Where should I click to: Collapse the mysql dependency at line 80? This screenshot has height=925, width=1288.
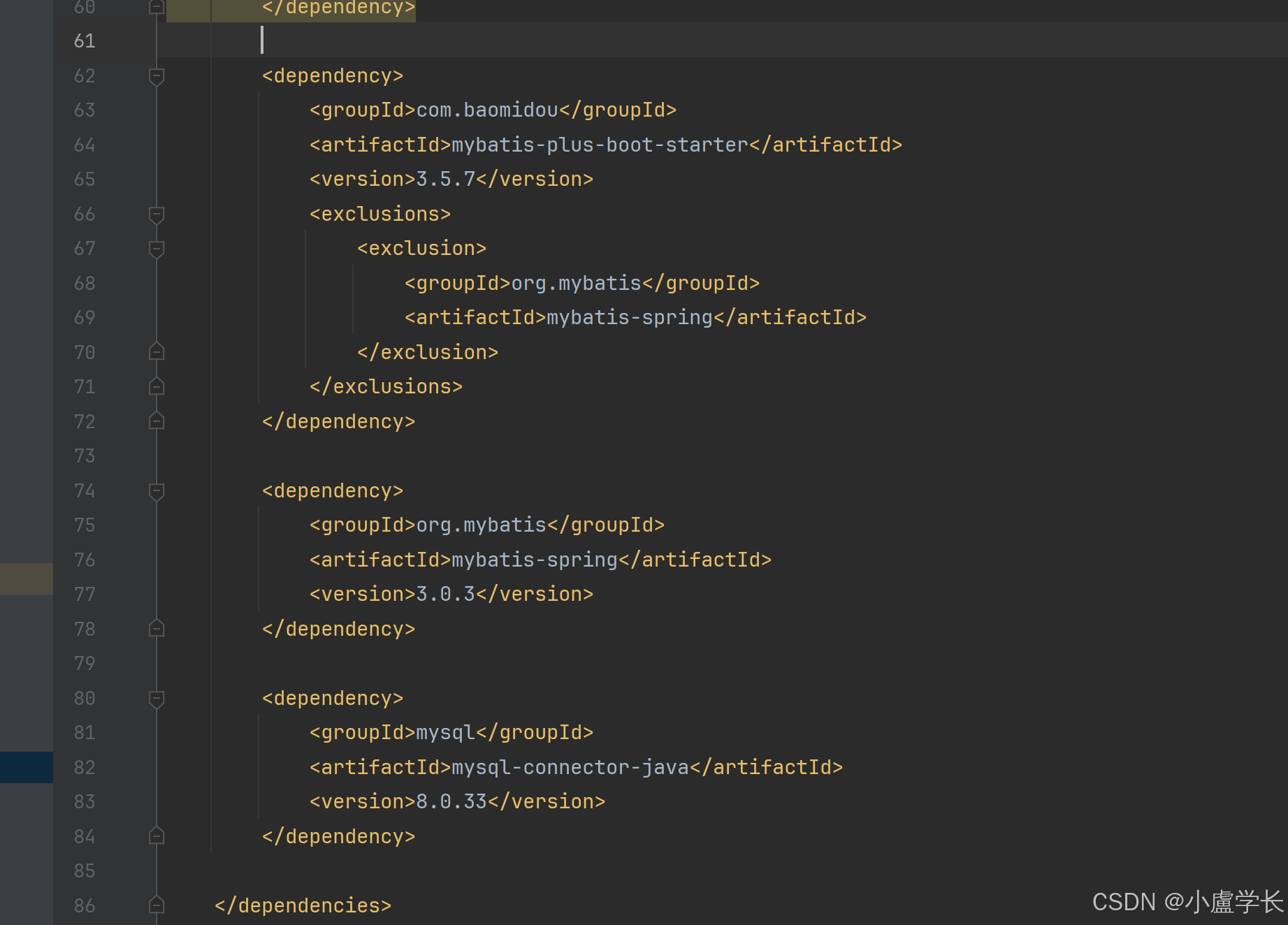tap(157, 698)
